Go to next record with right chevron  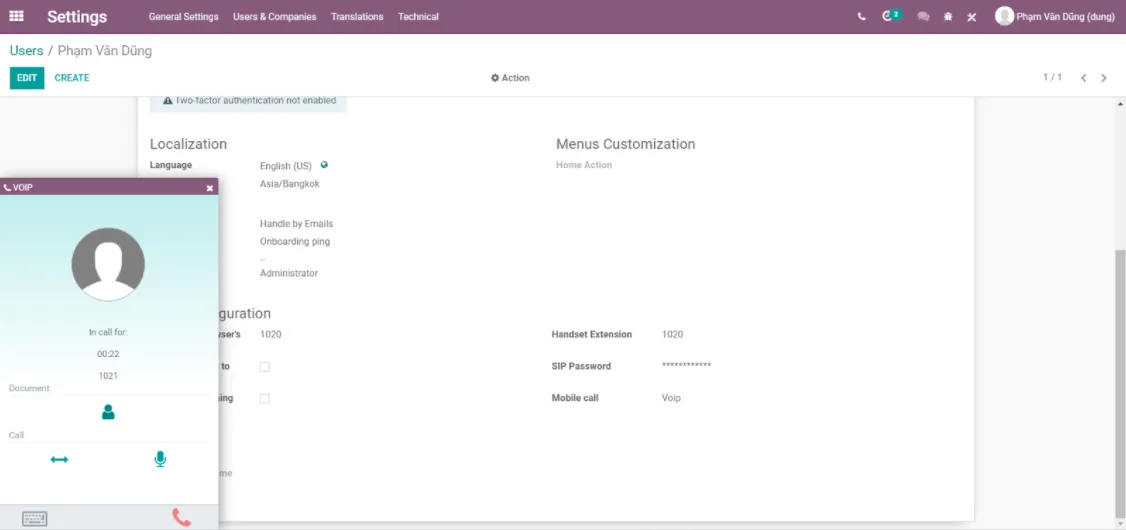tap(1104, 78)
